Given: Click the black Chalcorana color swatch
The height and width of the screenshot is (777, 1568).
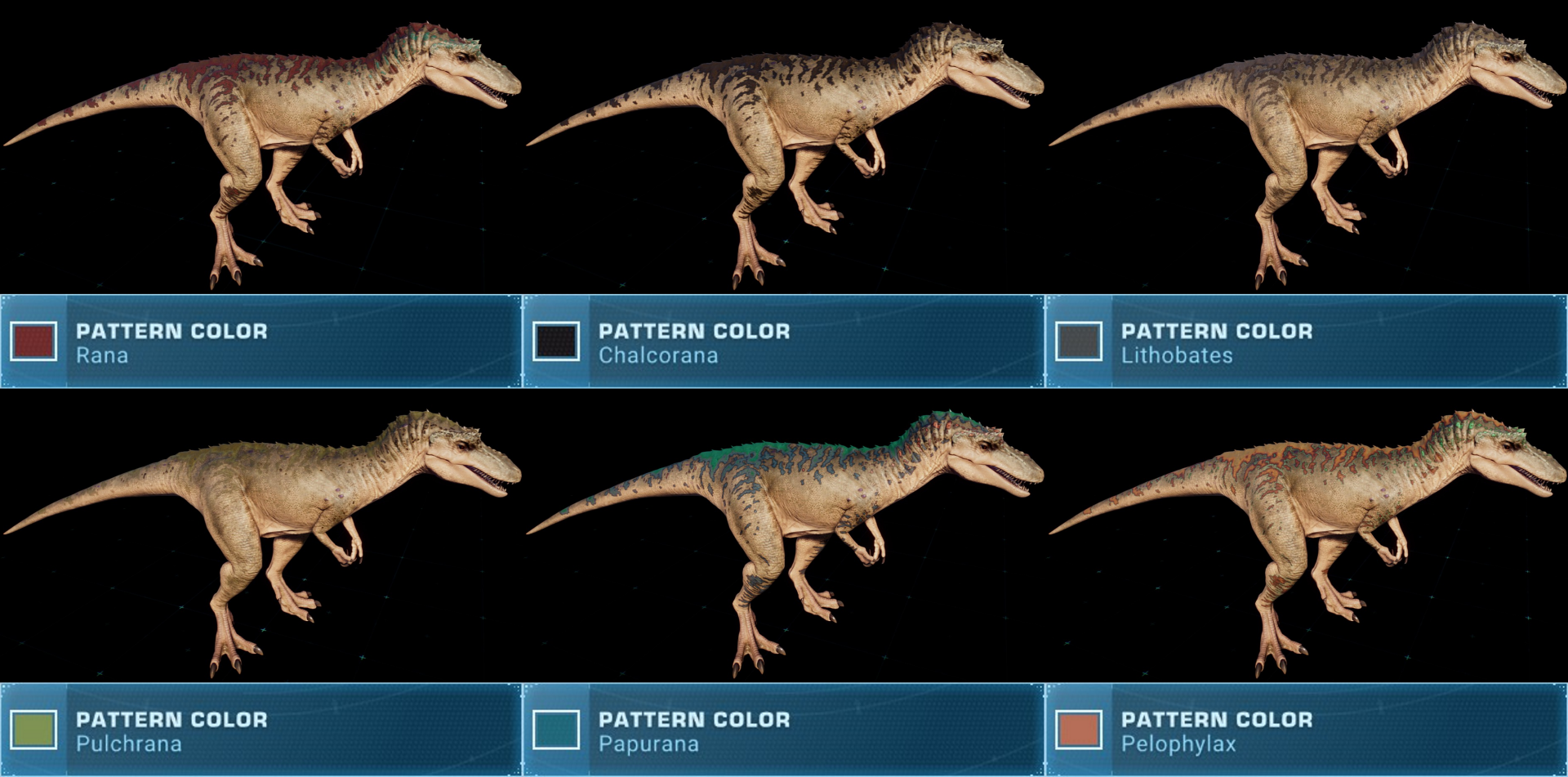Looking at the screenshot, I should point(556,342).
